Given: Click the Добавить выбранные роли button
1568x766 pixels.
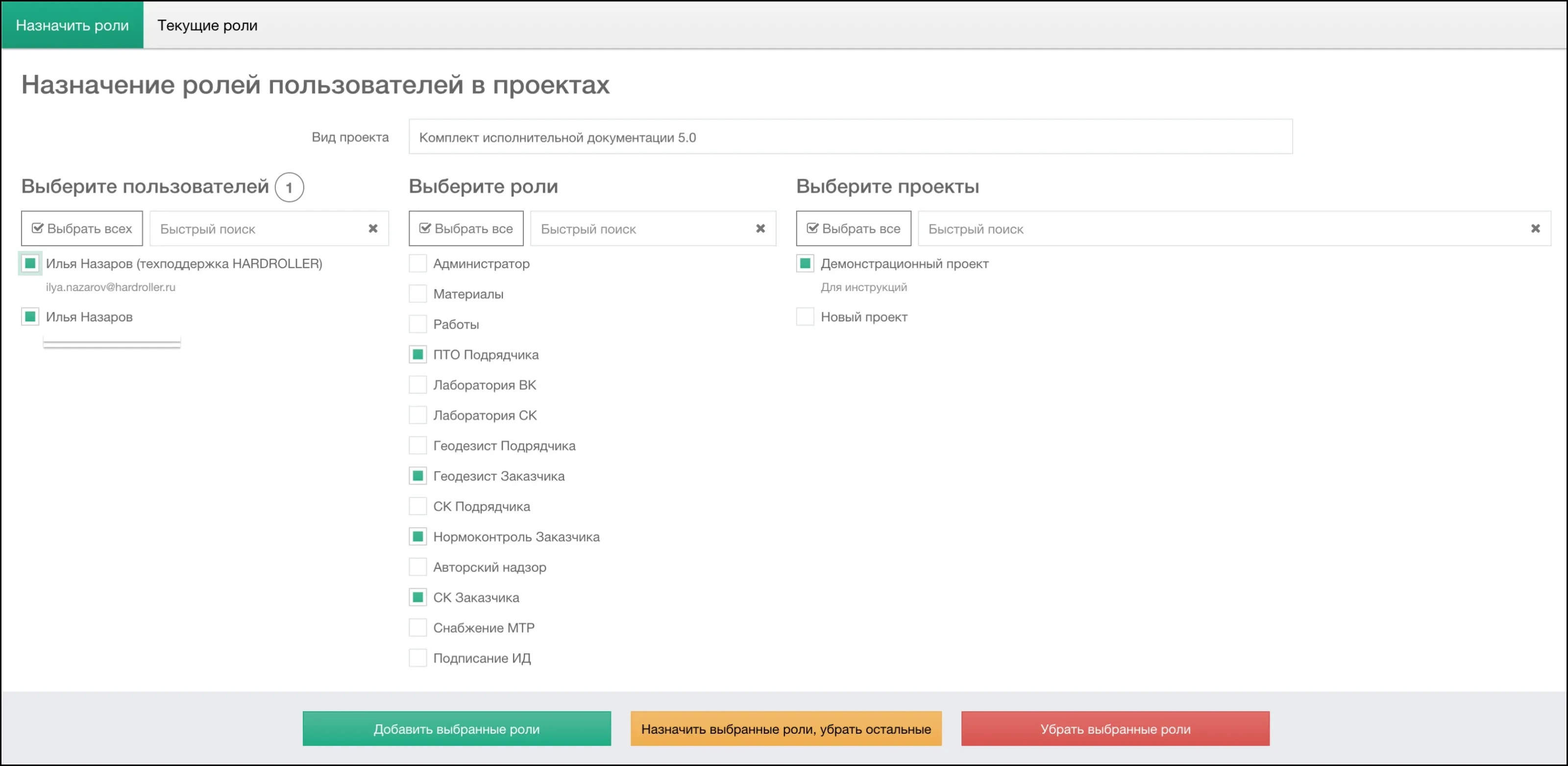Looking at the screenshot, I should click(x=457, y=728).
